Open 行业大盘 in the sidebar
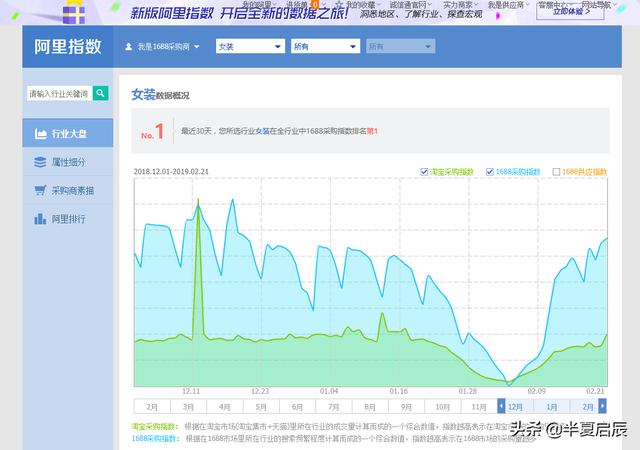 pyautogui.click(x=68, y=134)
